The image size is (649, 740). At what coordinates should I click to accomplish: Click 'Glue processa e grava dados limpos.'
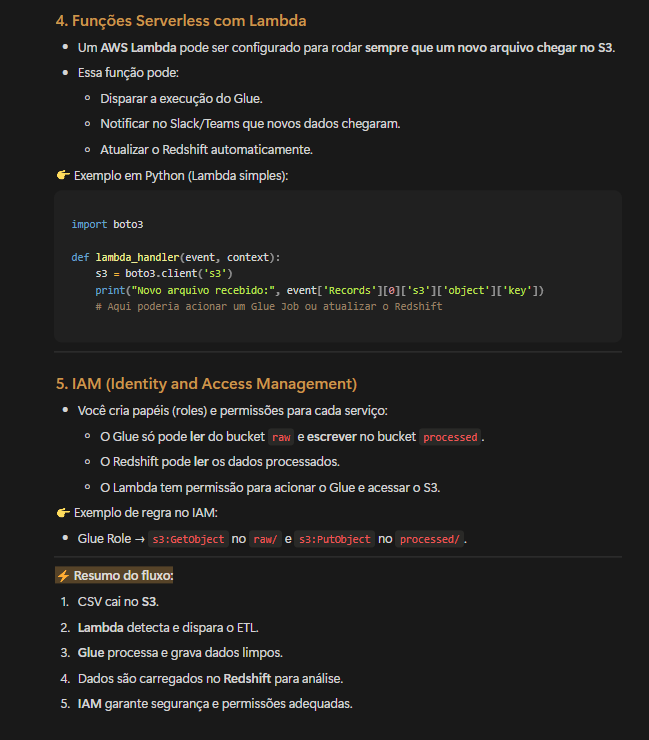point(180,653)
